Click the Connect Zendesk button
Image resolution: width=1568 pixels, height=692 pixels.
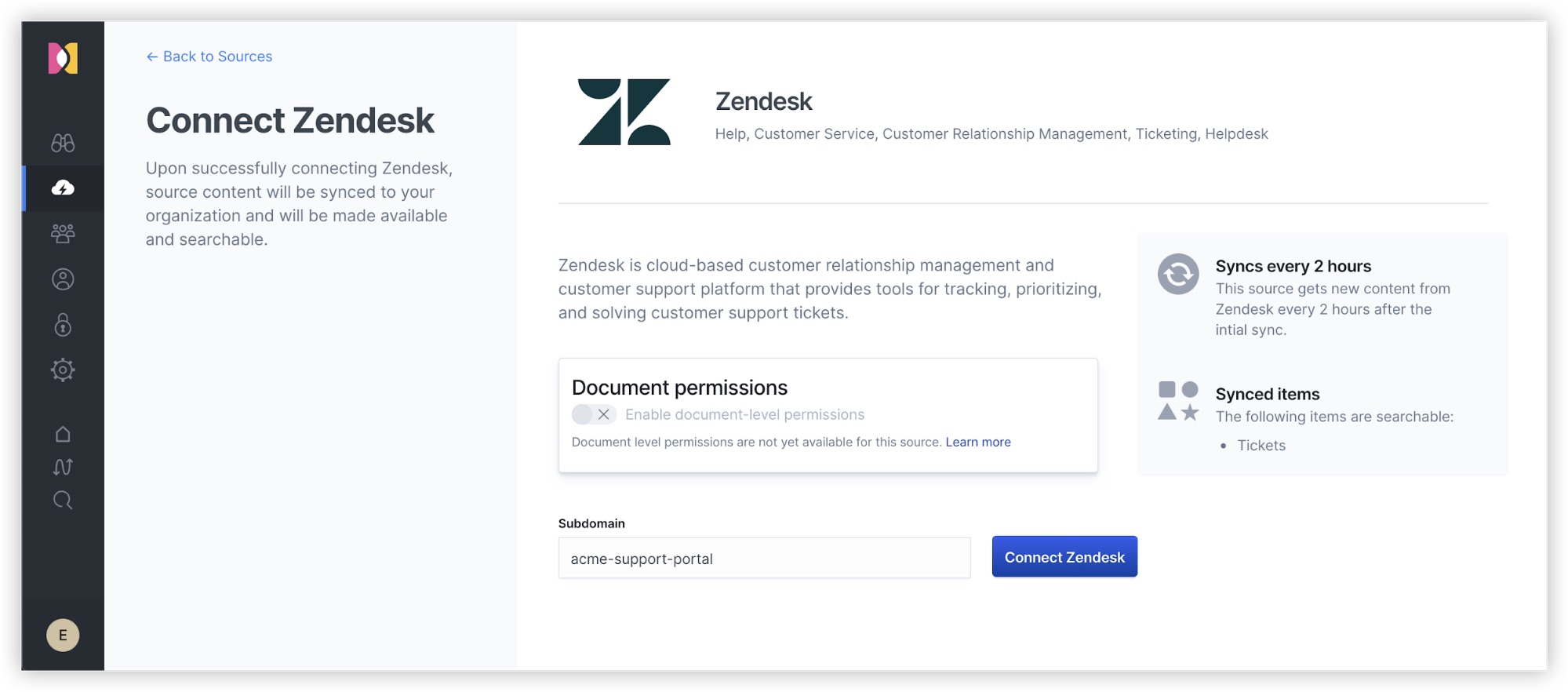pyautogui.click(x=1064, y=557)
